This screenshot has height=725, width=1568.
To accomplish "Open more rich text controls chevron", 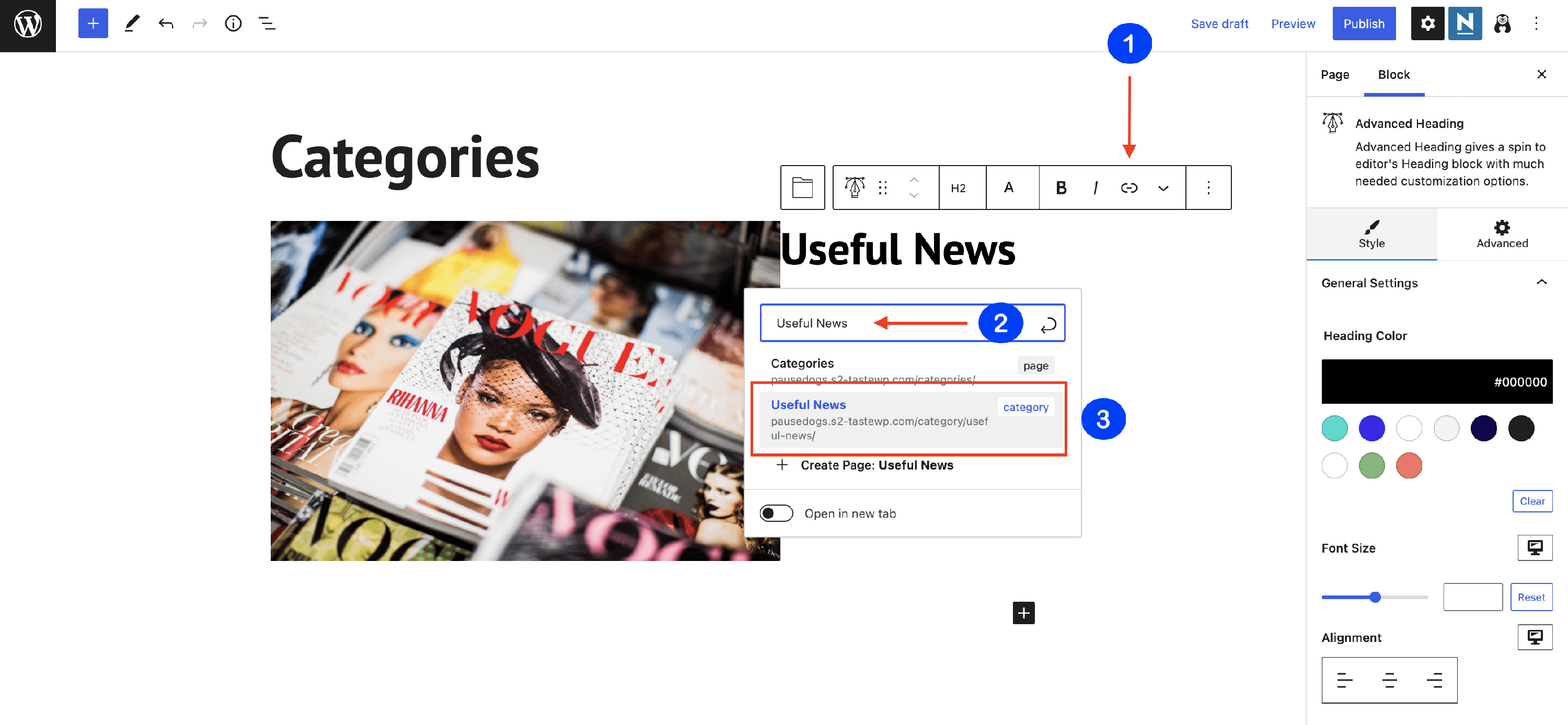I will pos(1162,188).
